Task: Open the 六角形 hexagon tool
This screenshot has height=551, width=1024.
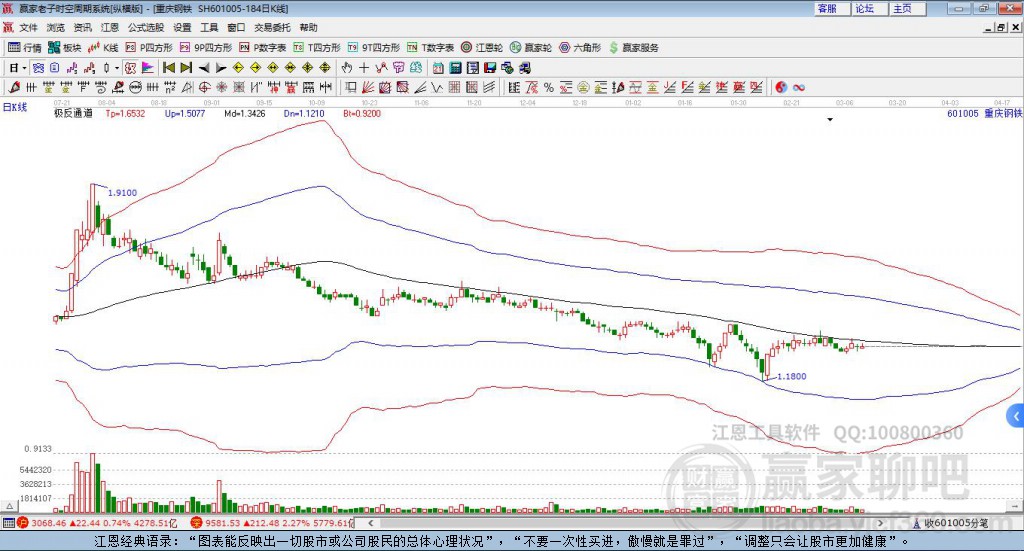Action: (580, 48)
